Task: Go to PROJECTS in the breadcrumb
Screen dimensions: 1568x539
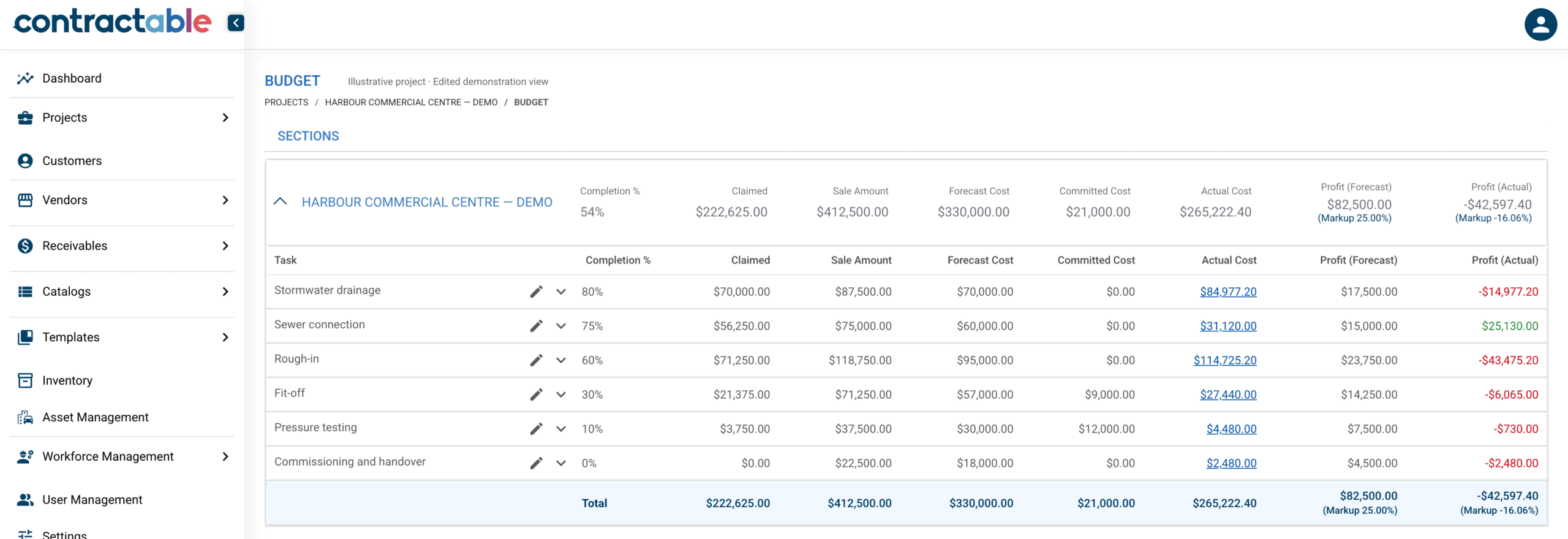Action: [287, 102]
